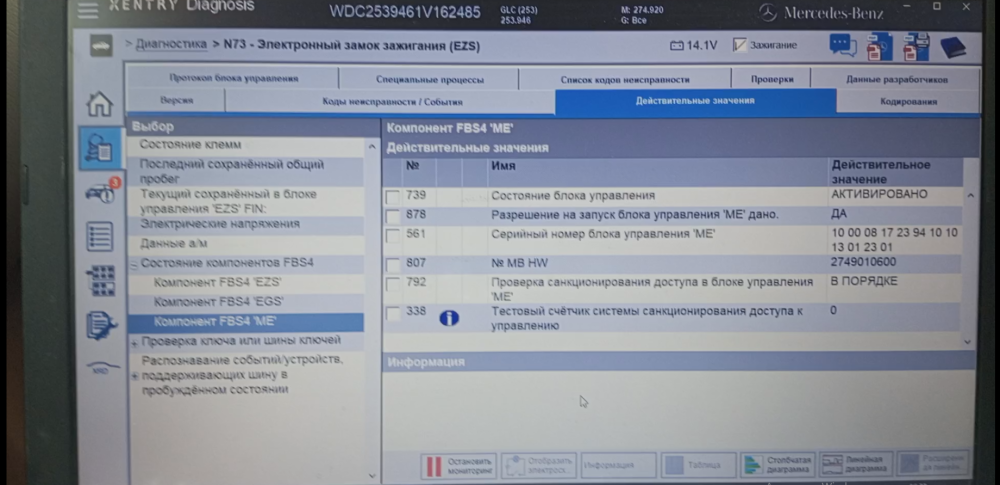The height and width of the screenshot is (485, 1000).
Task: Click Серийный номер блока управления 'ME' row
Action: click(672, 240)
